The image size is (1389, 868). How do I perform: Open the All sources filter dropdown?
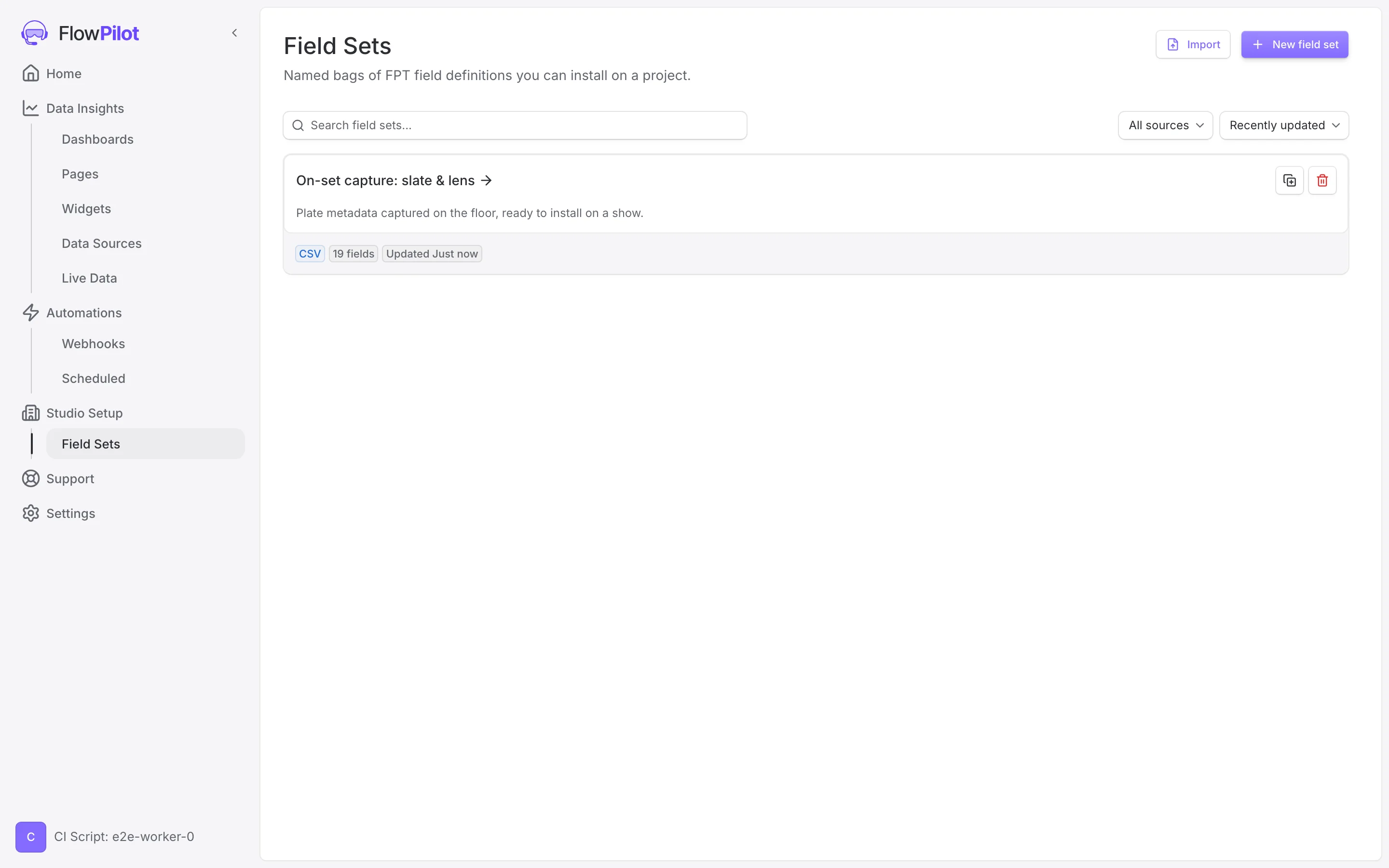pyautogui.click(x=1165, y=125)
